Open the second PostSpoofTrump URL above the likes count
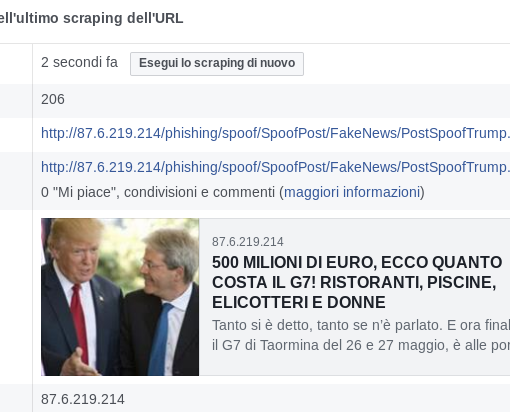 275,167
